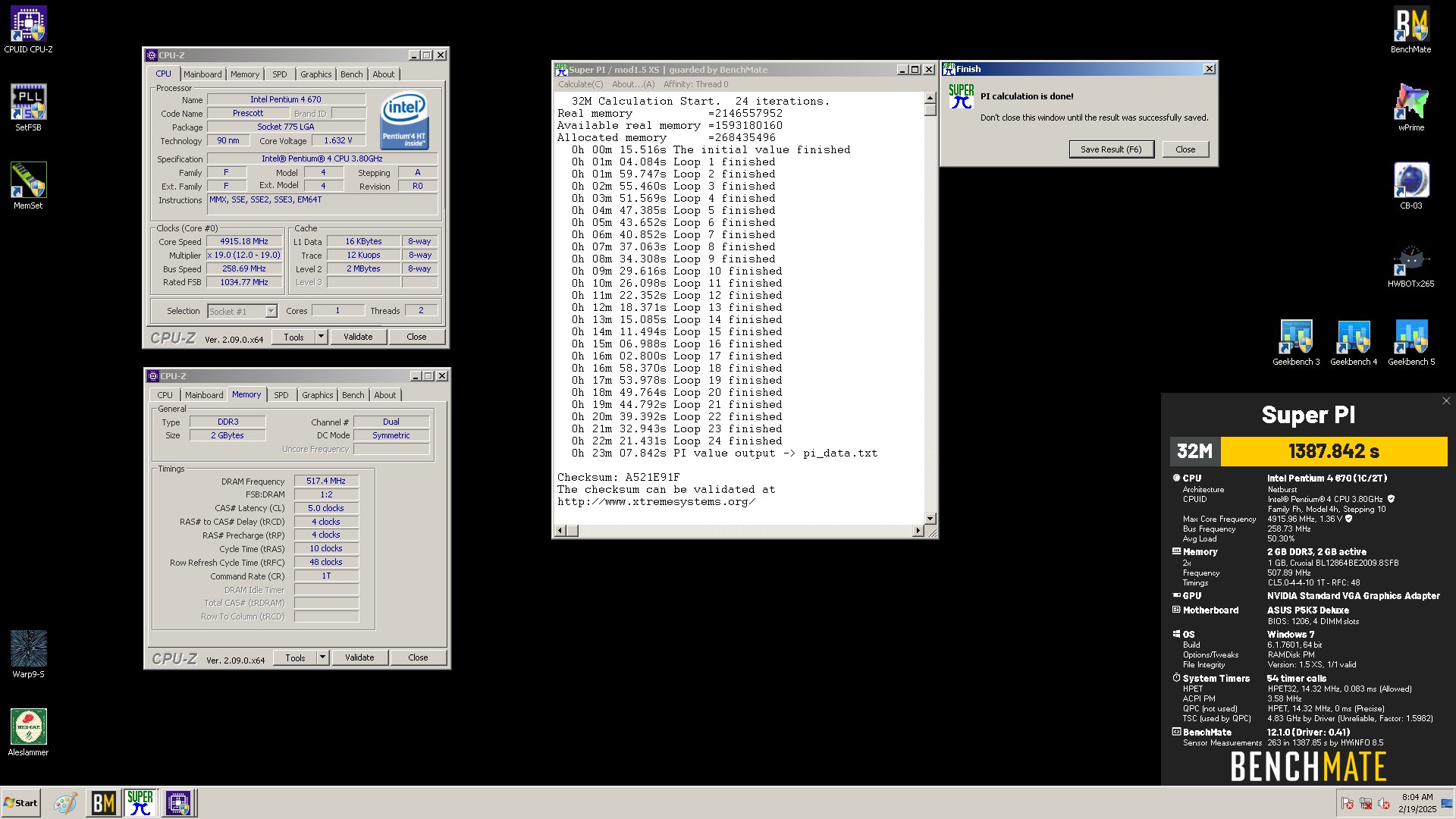
Task: Switch to BenchMate in the taskbar
Action: [103, 803]
